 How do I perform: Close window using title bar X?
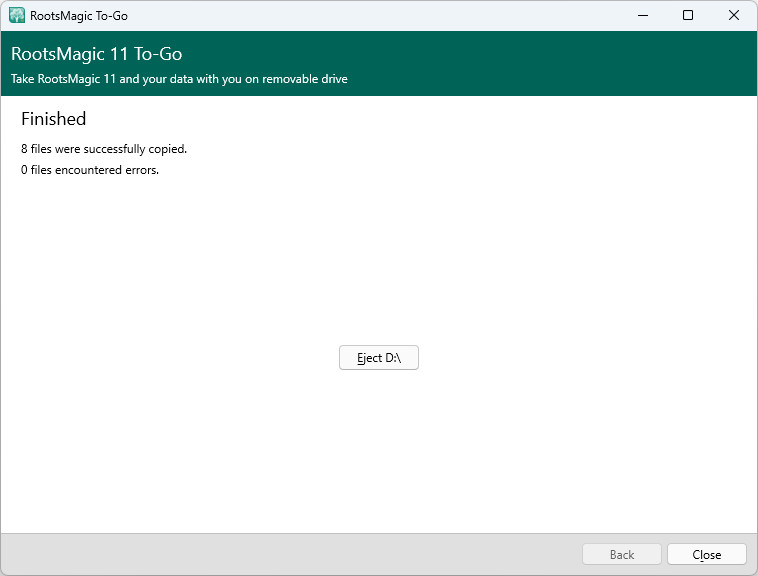[x=733, y=15]
